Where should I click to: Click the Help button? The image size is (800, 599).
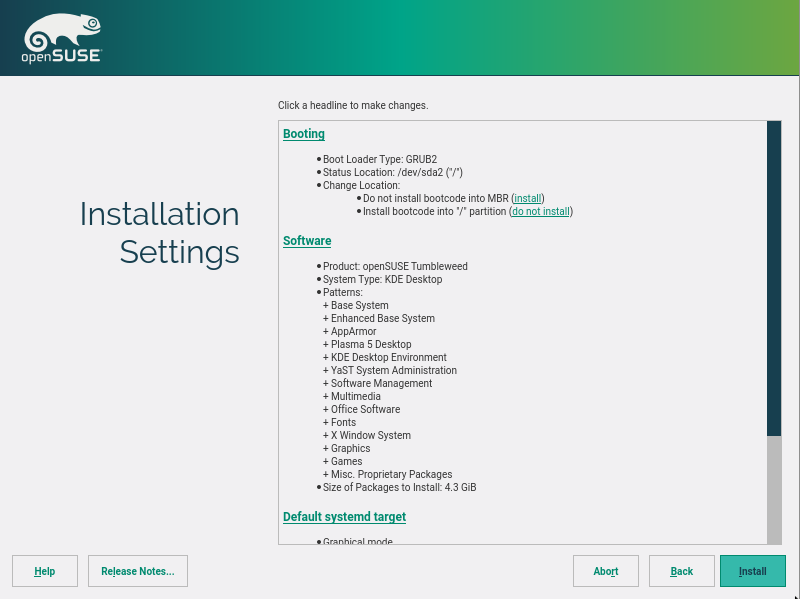pos(45,571)
